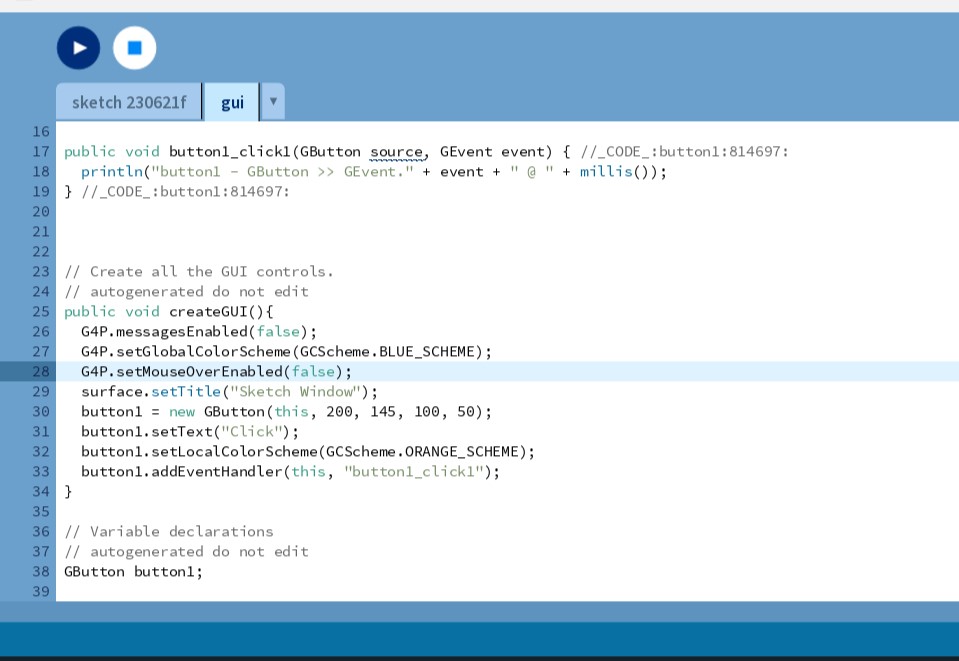Screen dimensions: 959x661
Task: Switch to the sketch 230621f tab
Action: [x=129, y=102]
